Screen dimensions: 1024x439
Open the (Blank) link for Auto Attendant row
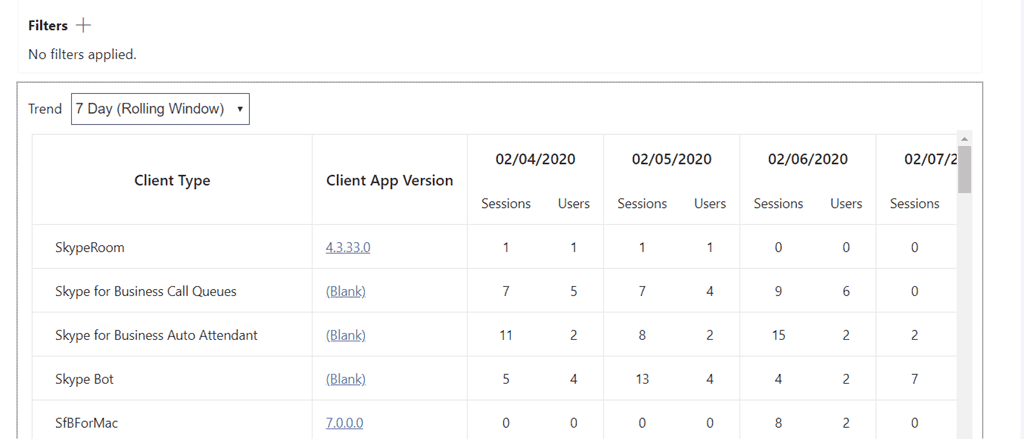click(x=346, y=335)
